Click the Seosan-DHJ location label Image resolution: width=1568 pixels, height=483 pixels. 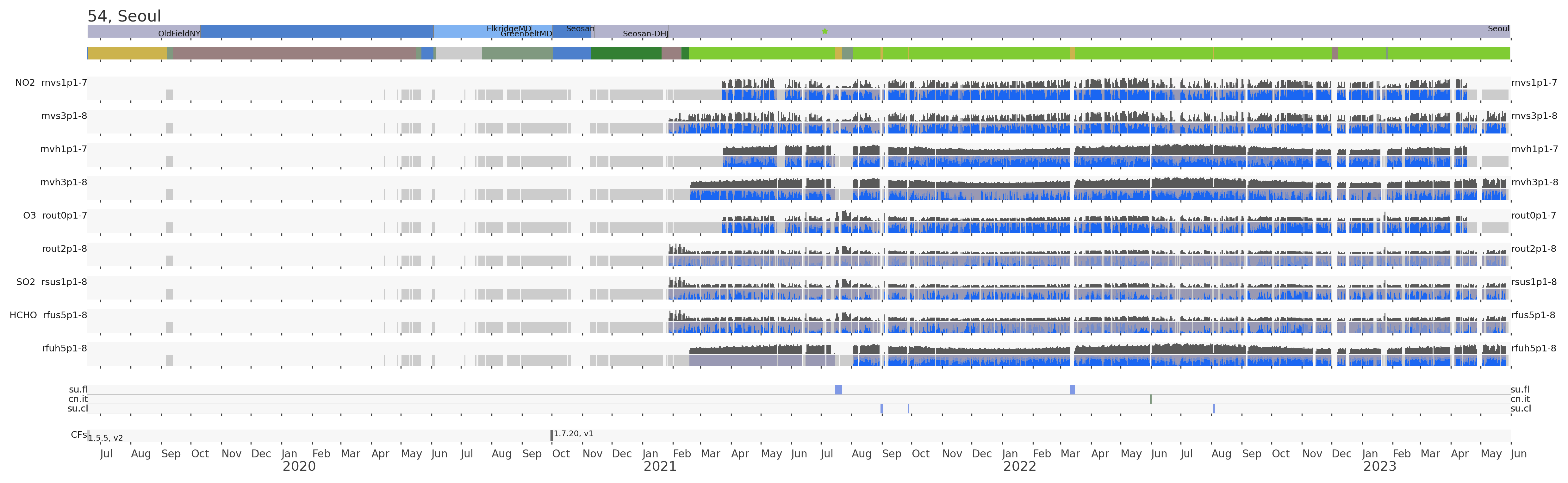645,34
